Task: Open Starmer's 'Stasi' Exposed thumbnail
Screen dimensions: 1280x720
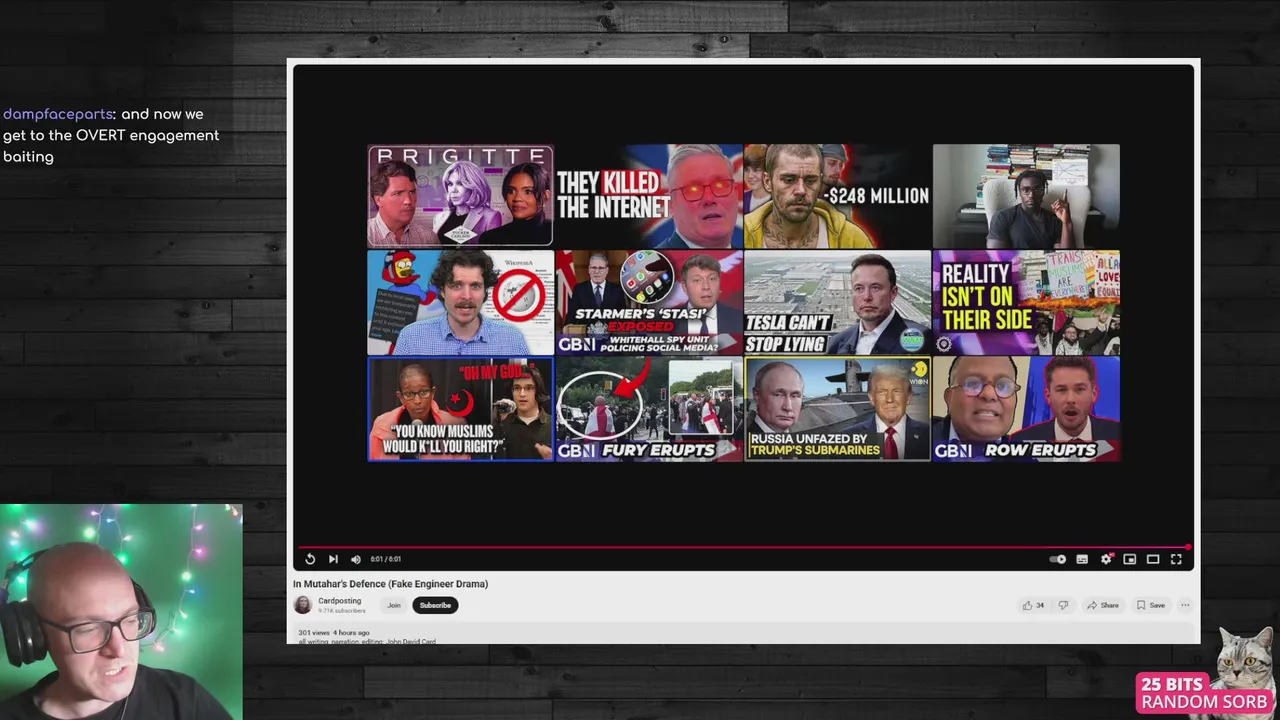Action: pos(649,303)
